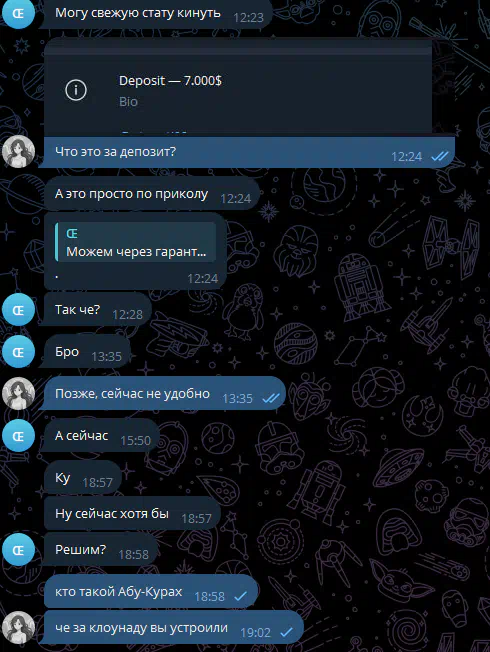Click the double-check marks at 12:24
The height and width of the screenshot is (652, 490).
pyautogui.click(x=440, y=156)
